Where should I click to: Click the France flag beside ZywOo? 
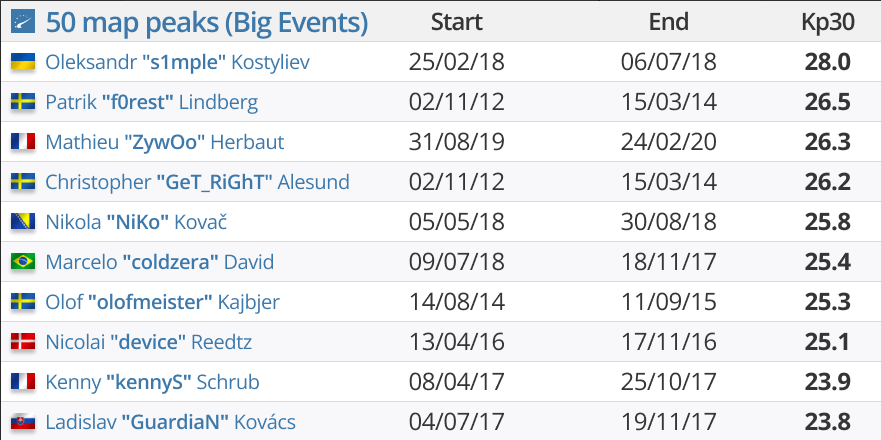tap(23, 142)
